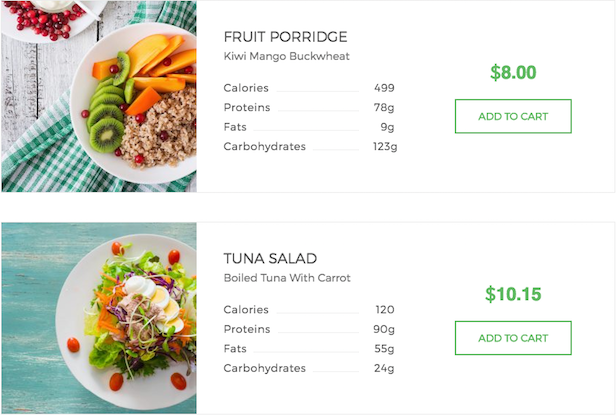Open the Tuna Salad dish photo
This screenshot has width=616, height=416.
click(x=99, y=318)
